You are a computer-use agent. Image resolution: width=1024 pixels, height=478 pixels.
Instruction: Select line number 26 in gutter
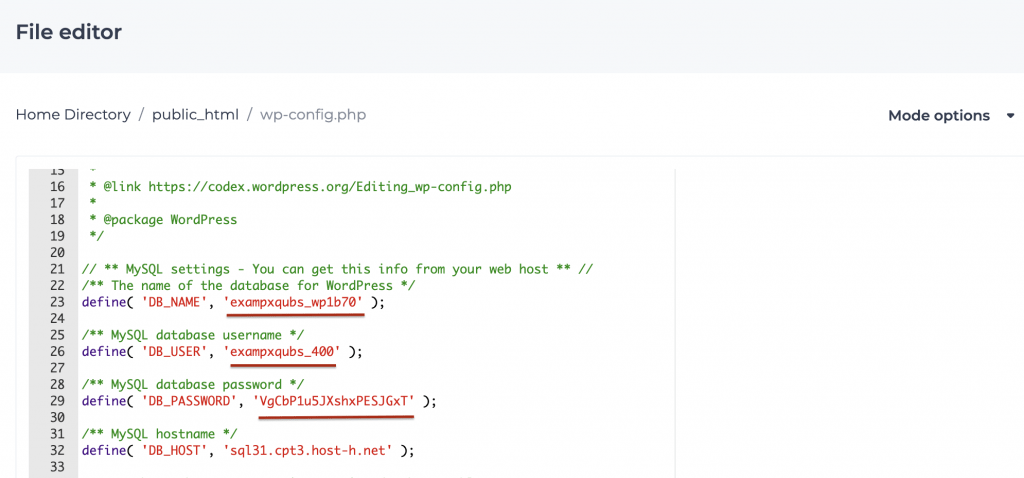click(57, 352)
